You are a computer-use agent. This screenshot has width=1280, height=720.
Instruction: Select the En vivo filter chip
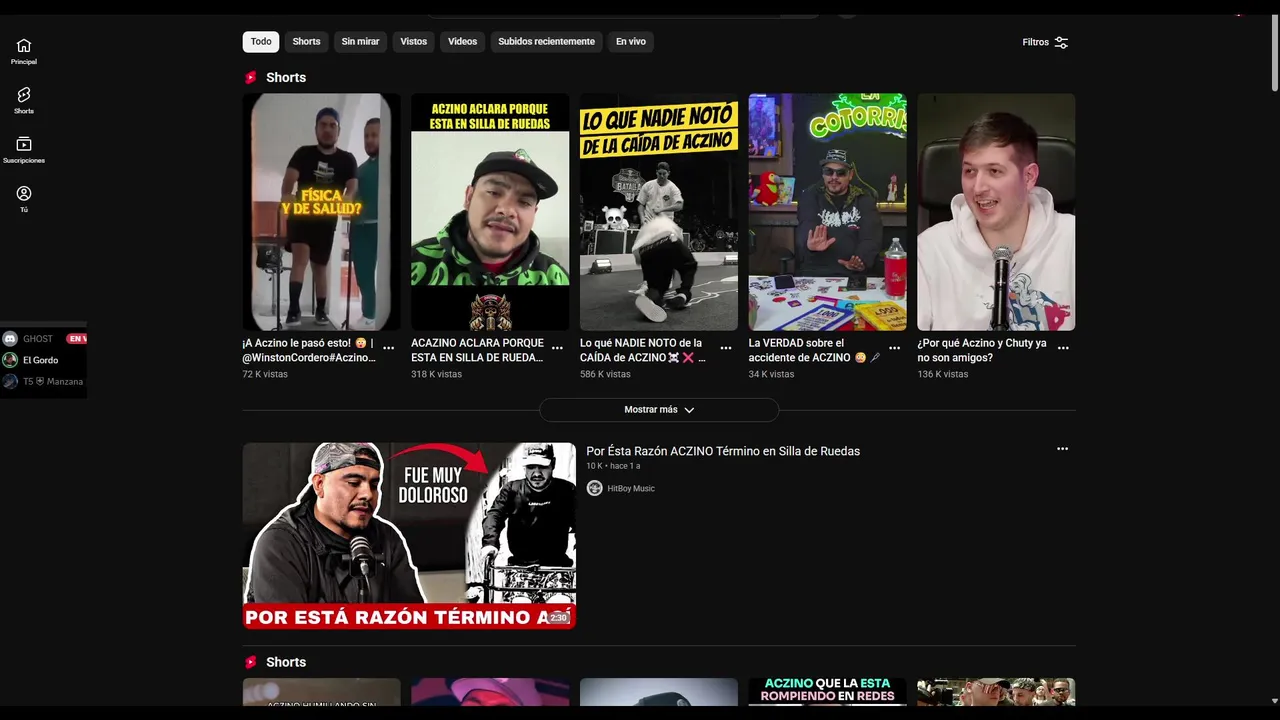630,42
